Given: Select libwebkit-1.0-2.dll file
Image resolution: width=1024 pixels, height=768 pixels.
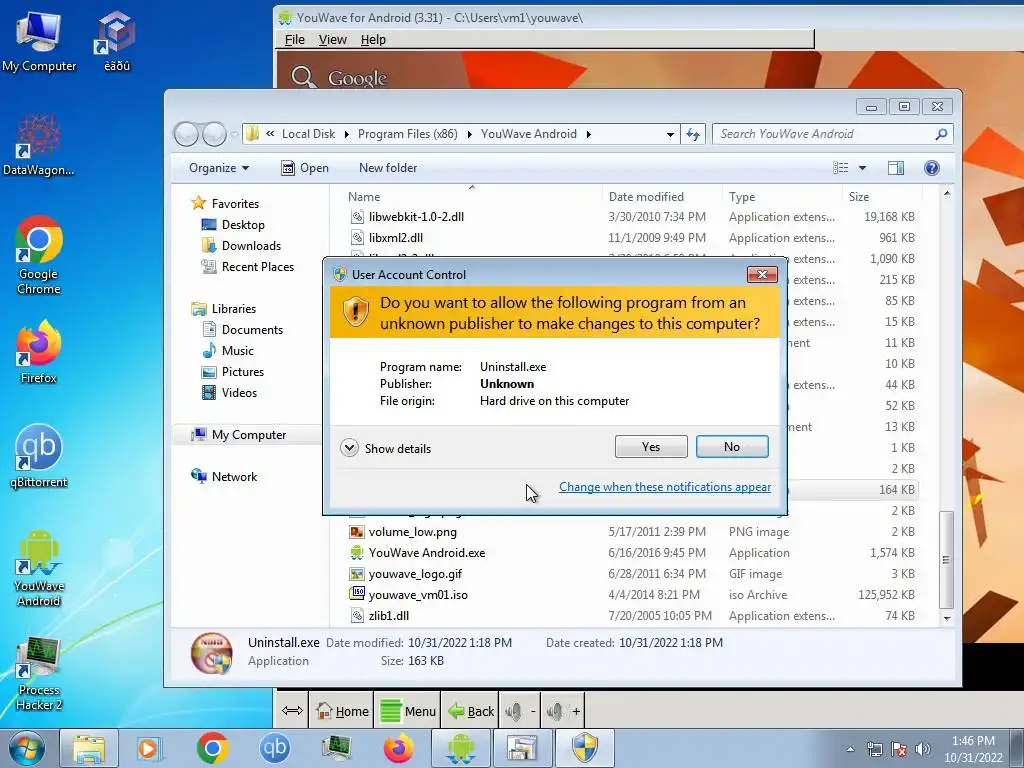Looking at the screenshot, I should [x=416, y=217].
